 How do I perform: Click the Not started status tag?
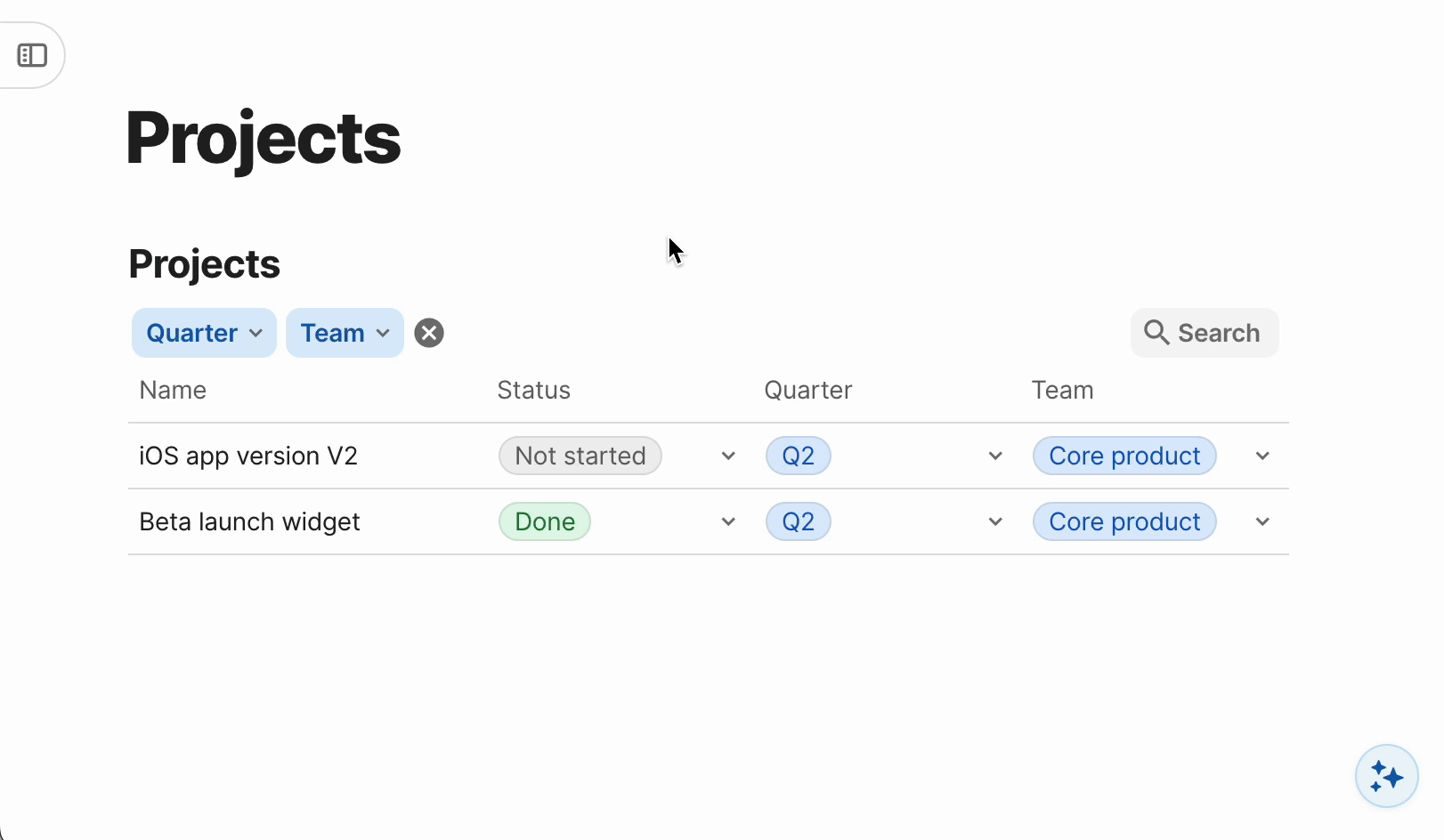pos(580,456)
